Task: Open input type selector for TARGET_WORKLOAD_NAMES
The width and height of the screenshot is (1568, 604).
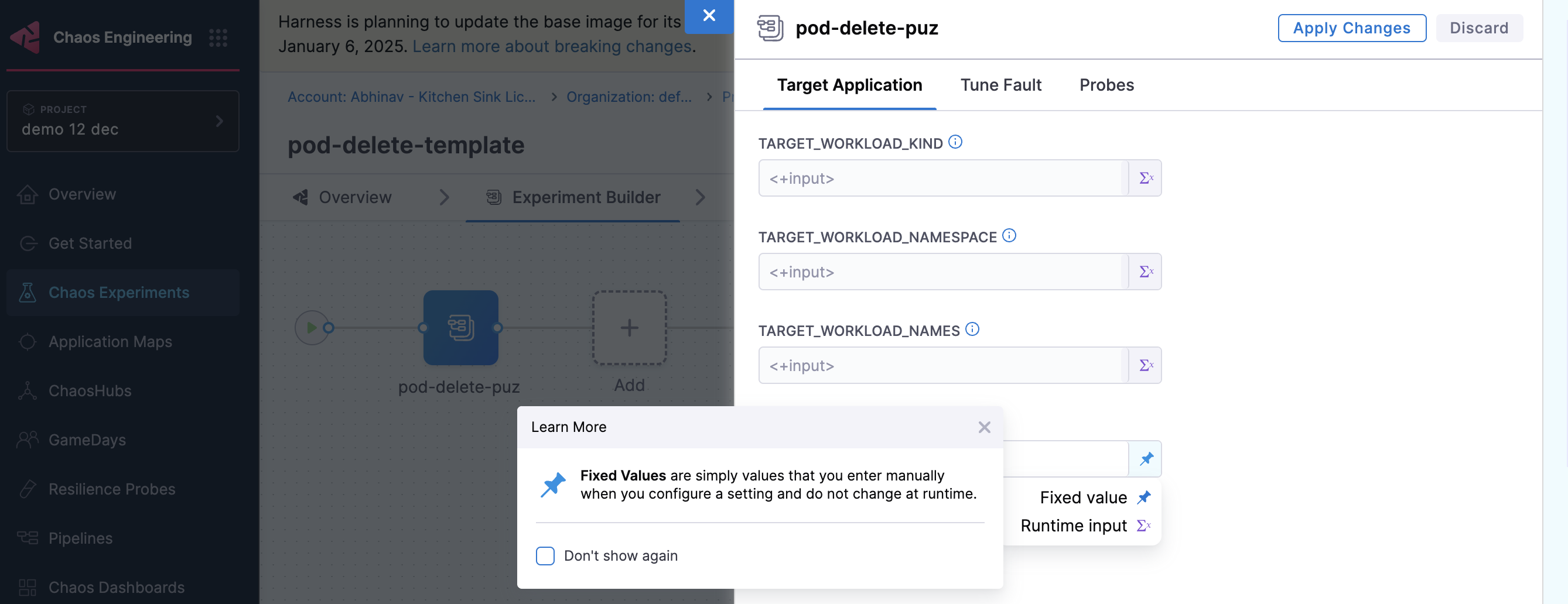Action: click(1145, 366)
